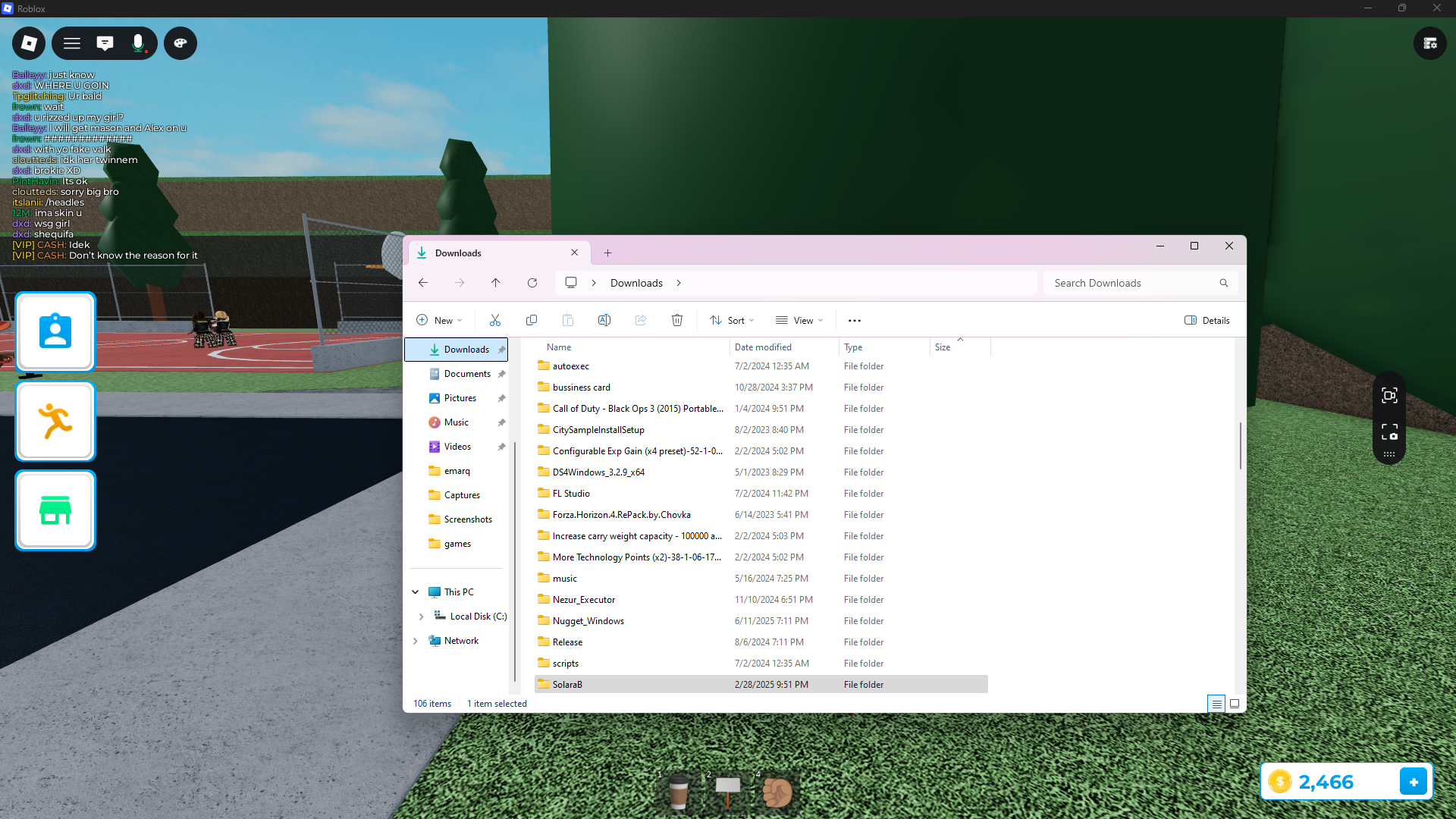Select the scripts folder
This screenshot has height=819, width=1456.
(x=761, y=664)
